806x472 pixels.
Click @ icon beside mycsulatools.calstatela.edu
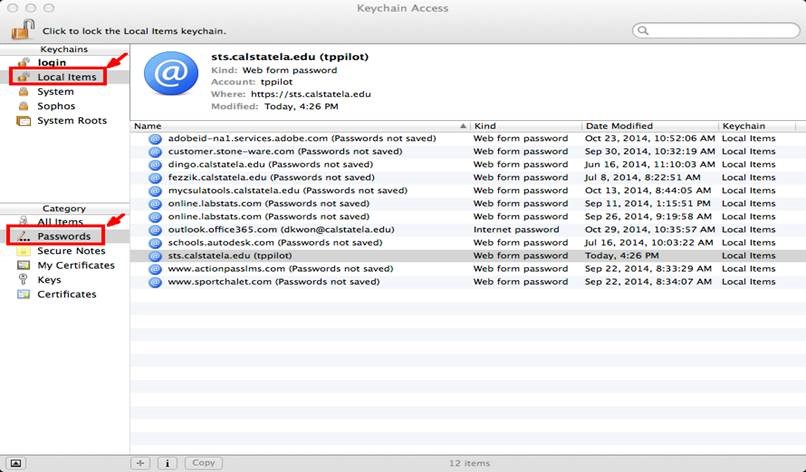coord(155,191)
